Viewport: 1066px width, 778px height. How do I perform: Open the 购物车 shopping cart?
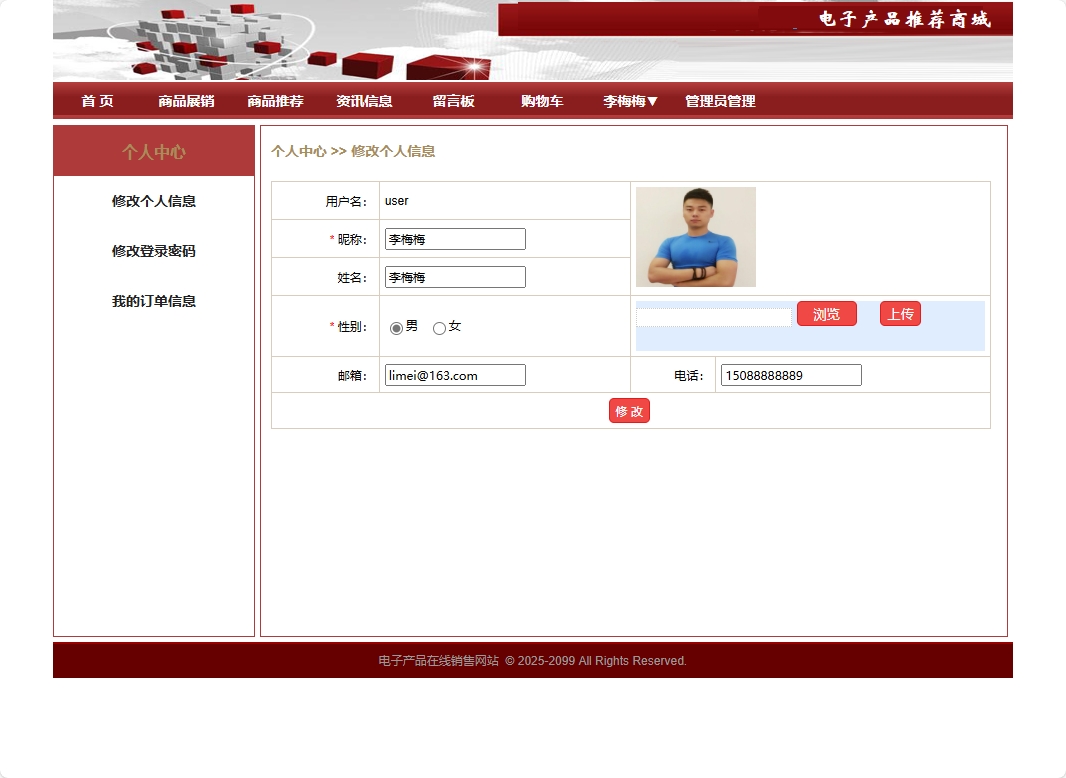pyautogui.click(x=541, y=100)
